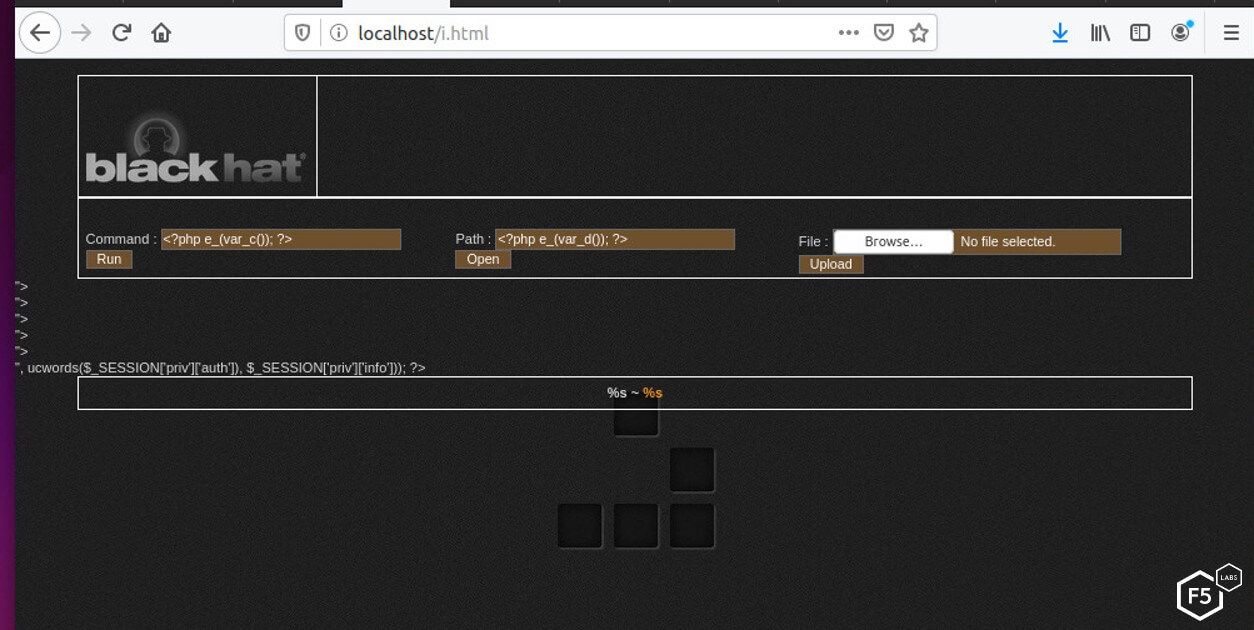Click the Firefox Account profile icon
This screenshot has width=1254, height=630.
point(1180,32)
